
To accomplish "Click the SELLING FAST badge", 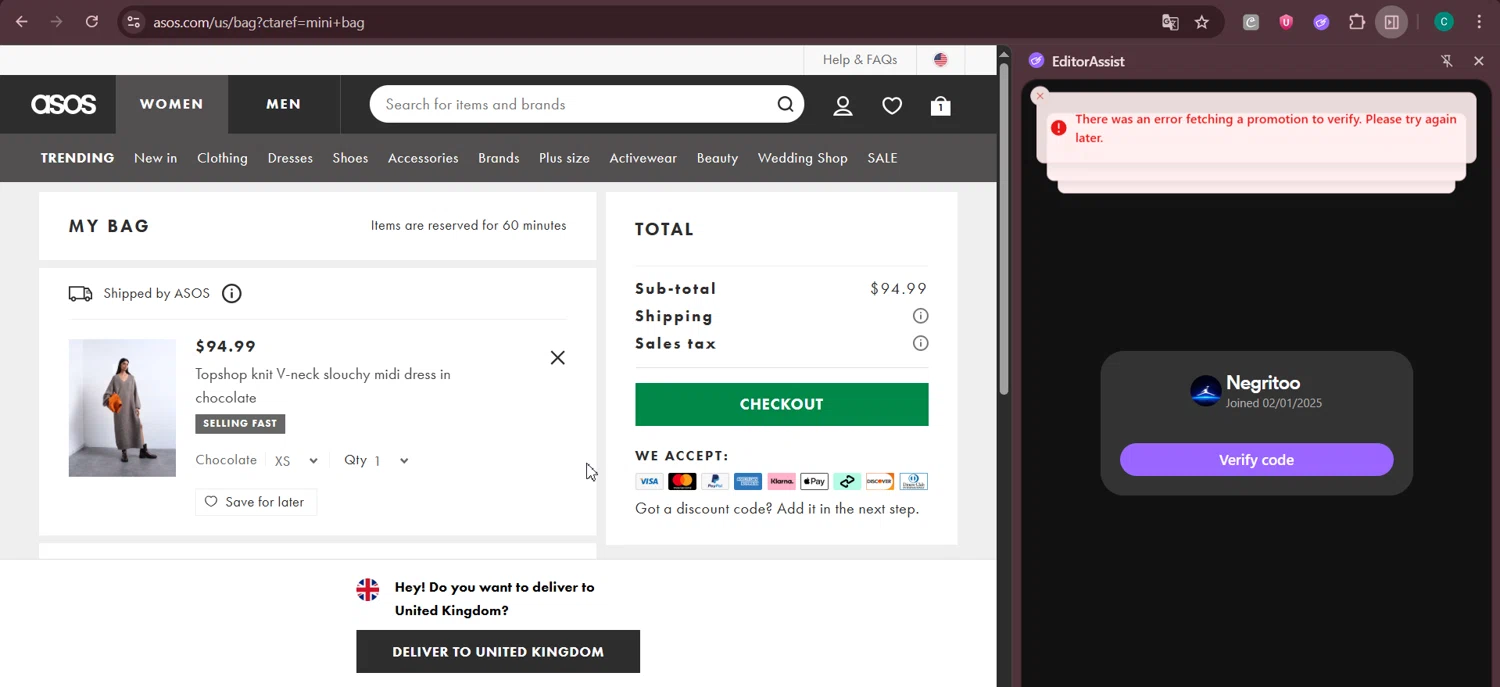I will tap(240, 424).
